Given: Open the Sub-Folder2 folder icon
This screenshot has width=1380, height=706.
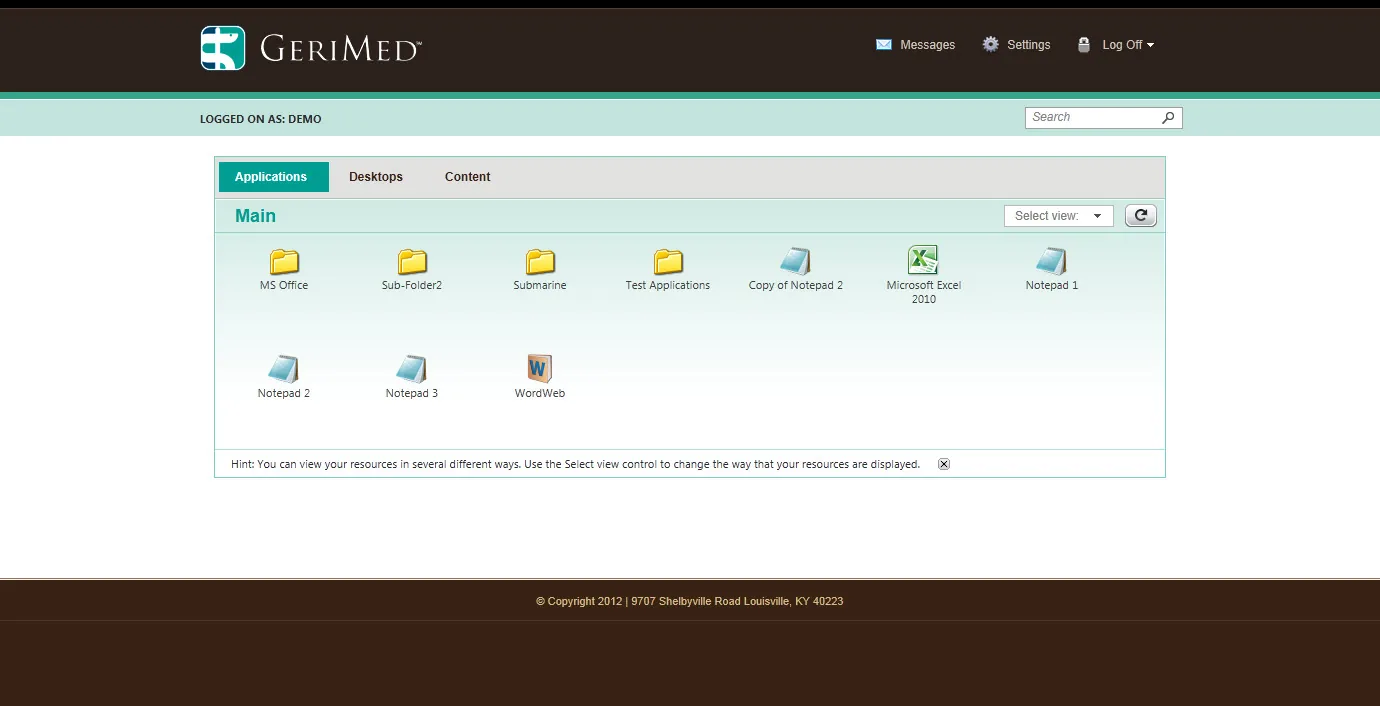Looking at the screenshot, I should click(412, 261).
